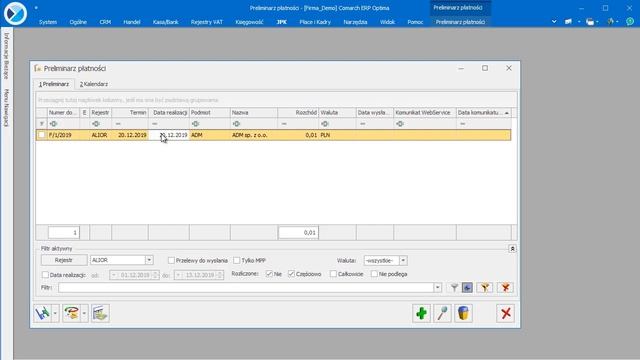Open the settle payments button dropdown arrow
The image size is (640, 360).
click(55, 313)
